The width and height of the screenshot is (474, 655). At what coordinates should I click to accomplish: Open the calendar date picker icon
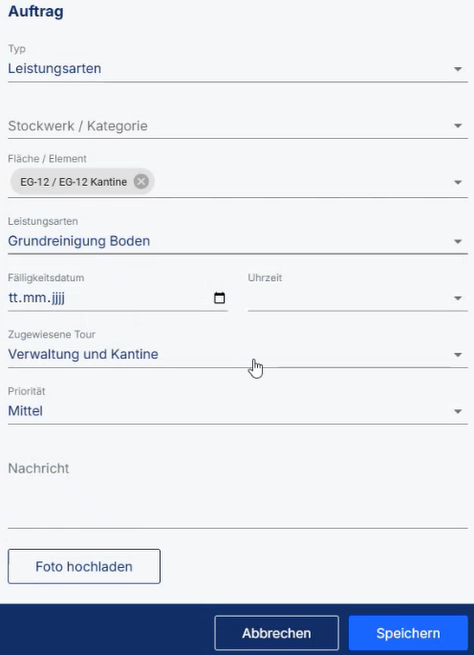(x=219, y=298)
